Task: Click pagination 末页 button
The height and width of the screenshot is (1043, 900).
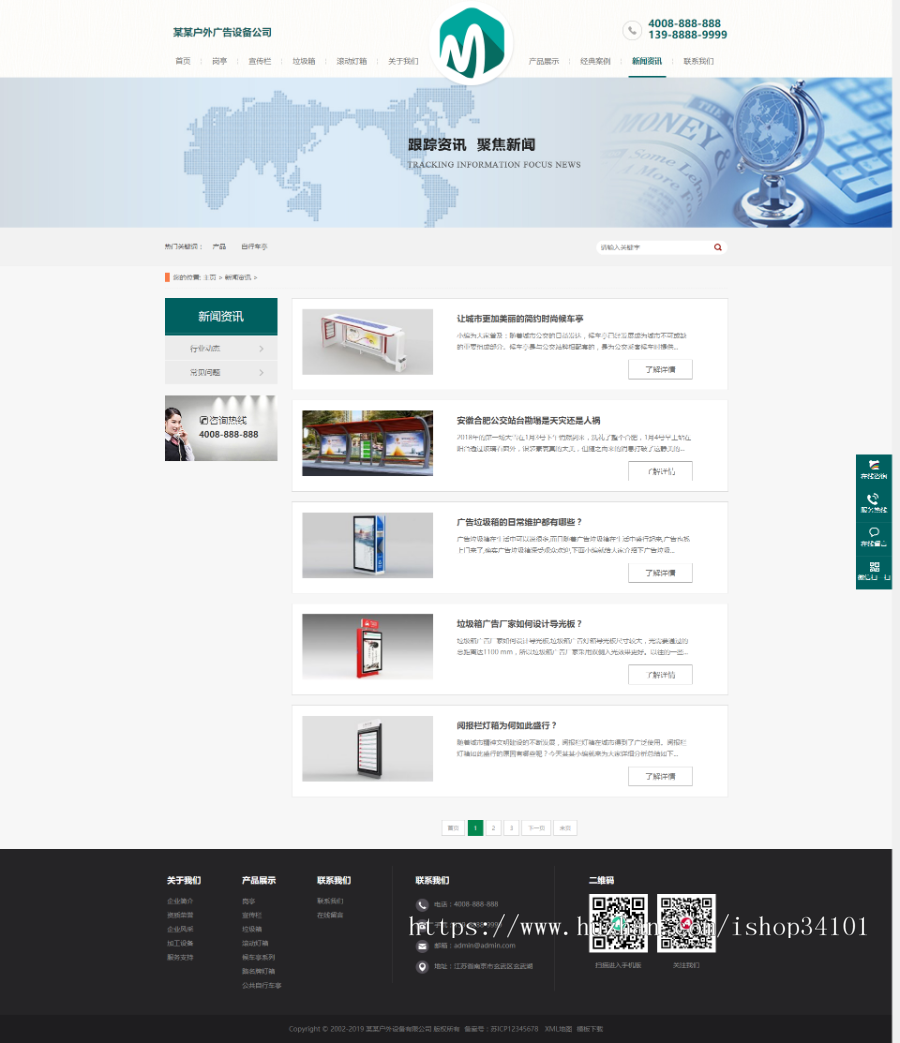Action: tap(565, 828)
